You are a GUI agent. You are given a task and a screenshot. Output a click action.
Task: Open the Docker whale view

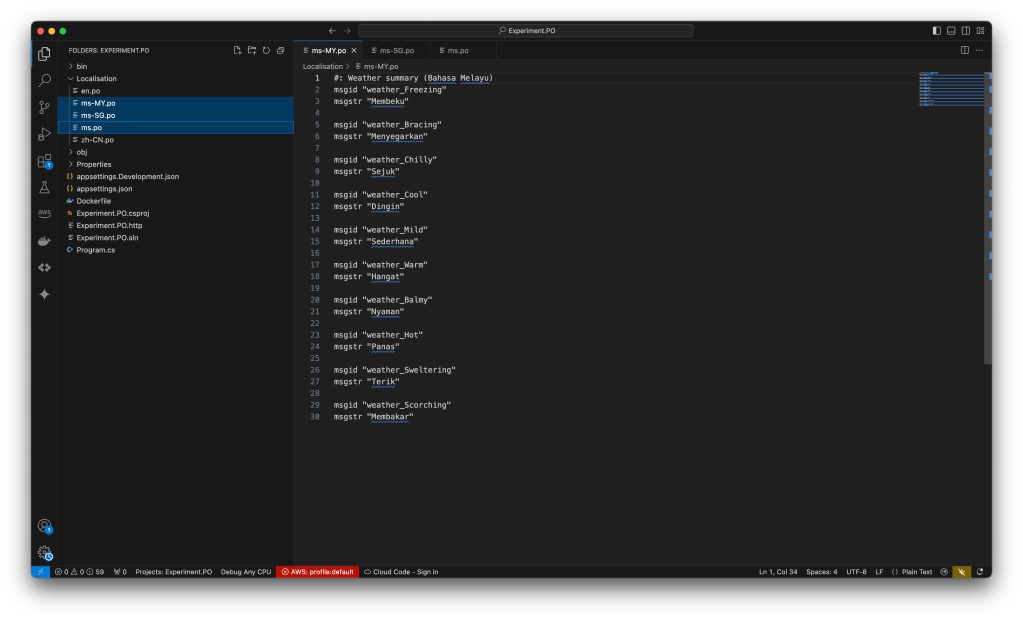(x=44, y=241)
